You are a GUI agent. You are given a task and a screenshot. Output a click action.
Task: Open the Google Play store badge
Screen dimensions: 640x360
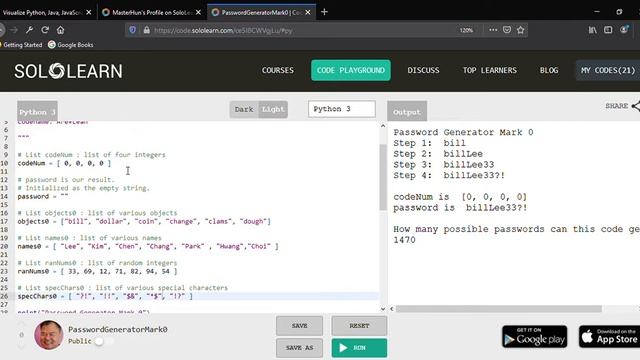(x=535, y=336)
